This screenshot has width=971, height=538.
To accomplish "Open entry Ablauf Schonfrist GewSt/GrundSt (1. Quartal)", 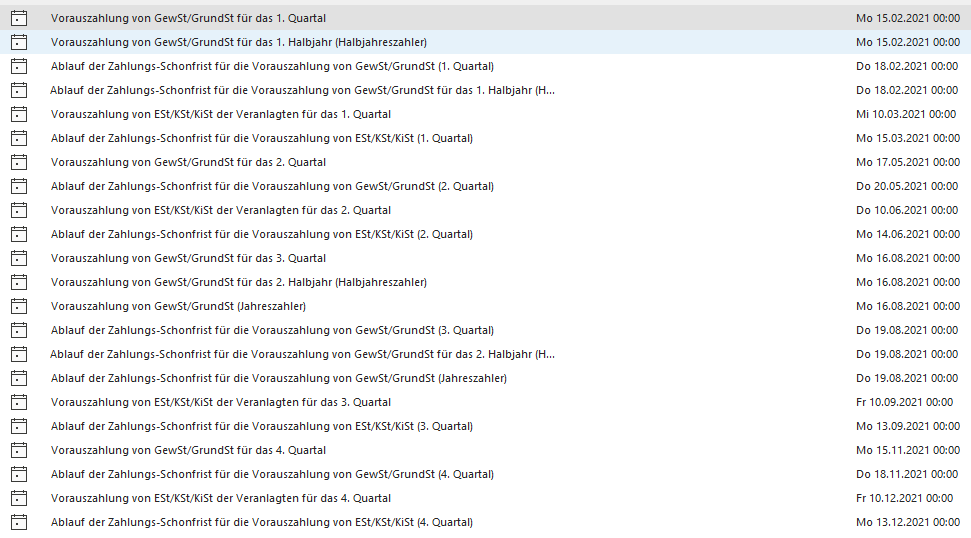I will (x=272, y=66).
